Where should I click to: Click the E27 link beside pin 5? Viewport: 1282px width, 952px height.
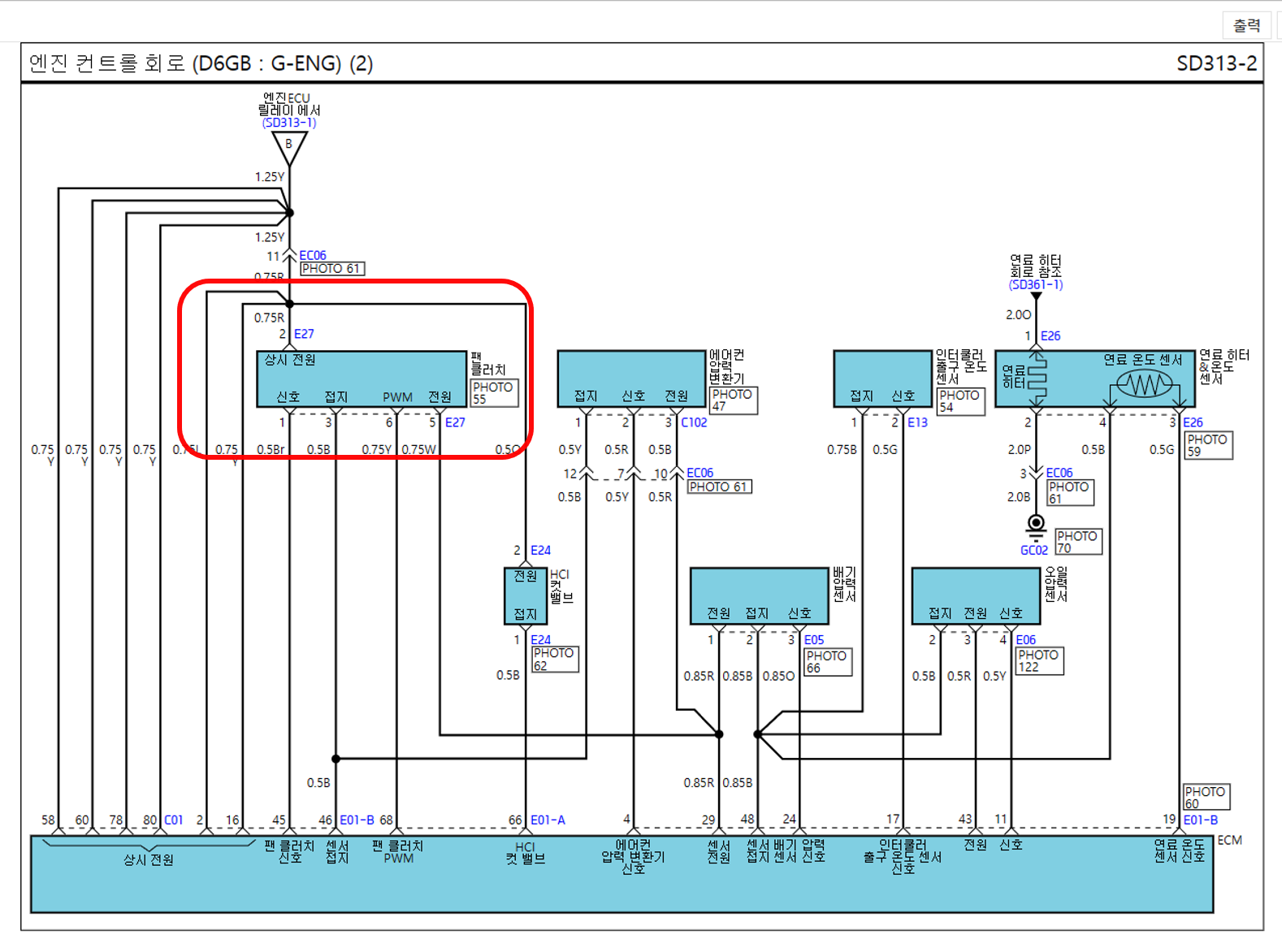[455, 422]
